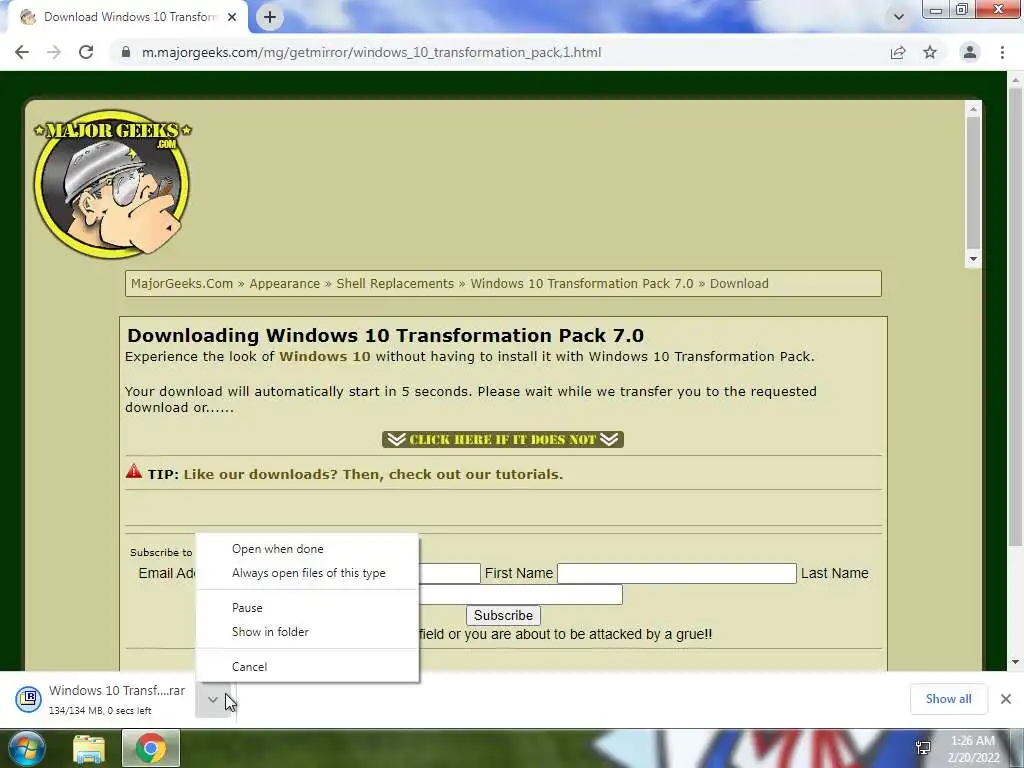Click the inner frame scroll up arrow

click(973, 109)
